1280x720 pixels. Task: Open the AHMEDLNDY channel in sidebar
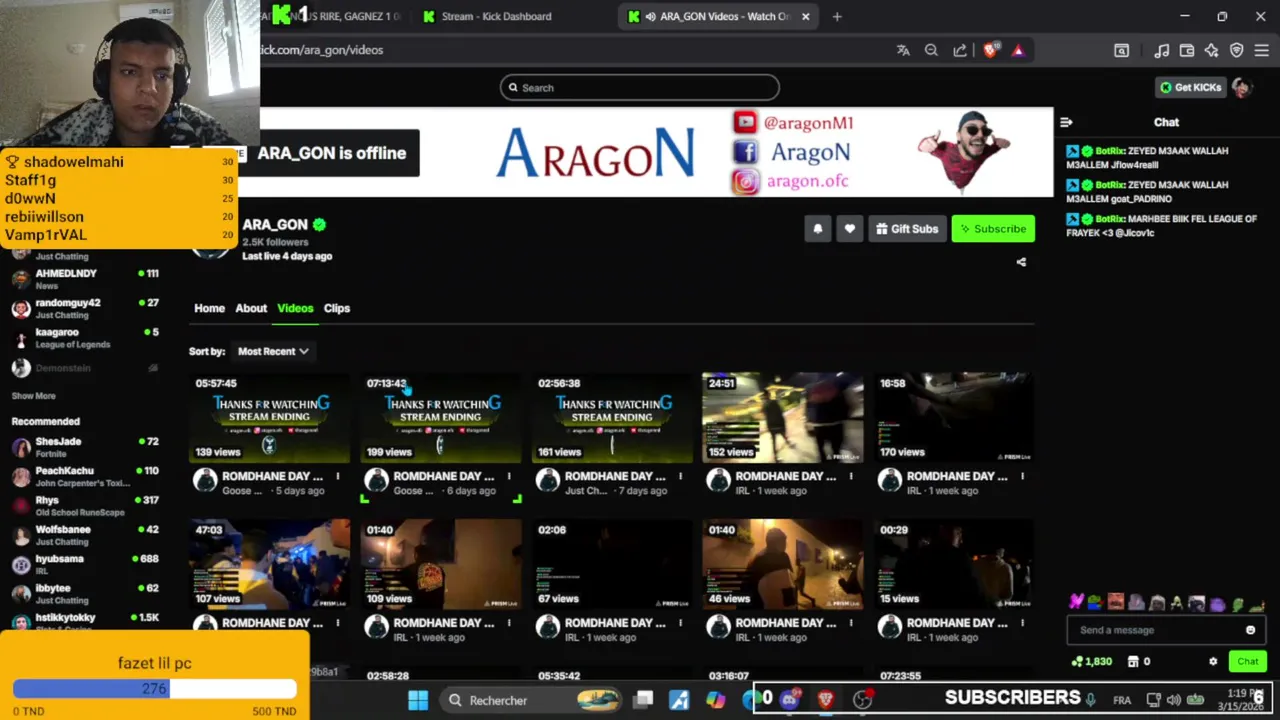point(85,279)
